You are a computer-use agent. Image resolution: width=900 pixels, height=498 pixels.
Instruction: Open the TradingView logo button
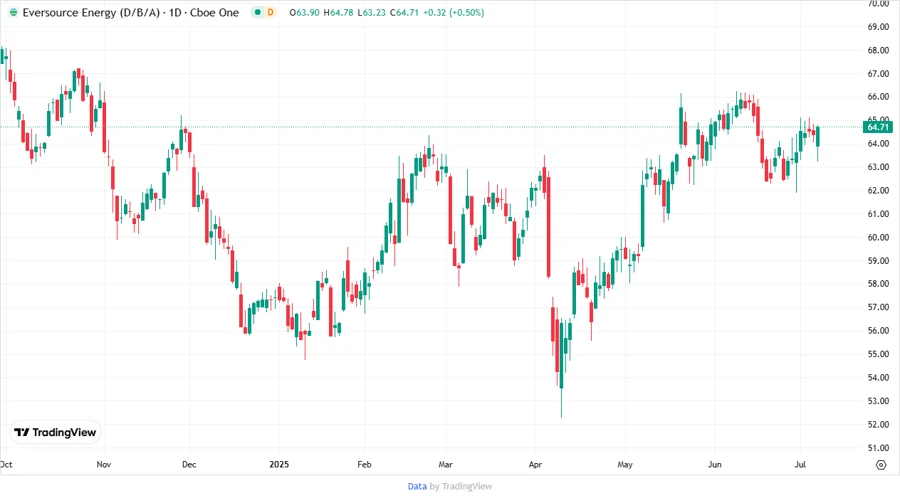click(55, 432)
